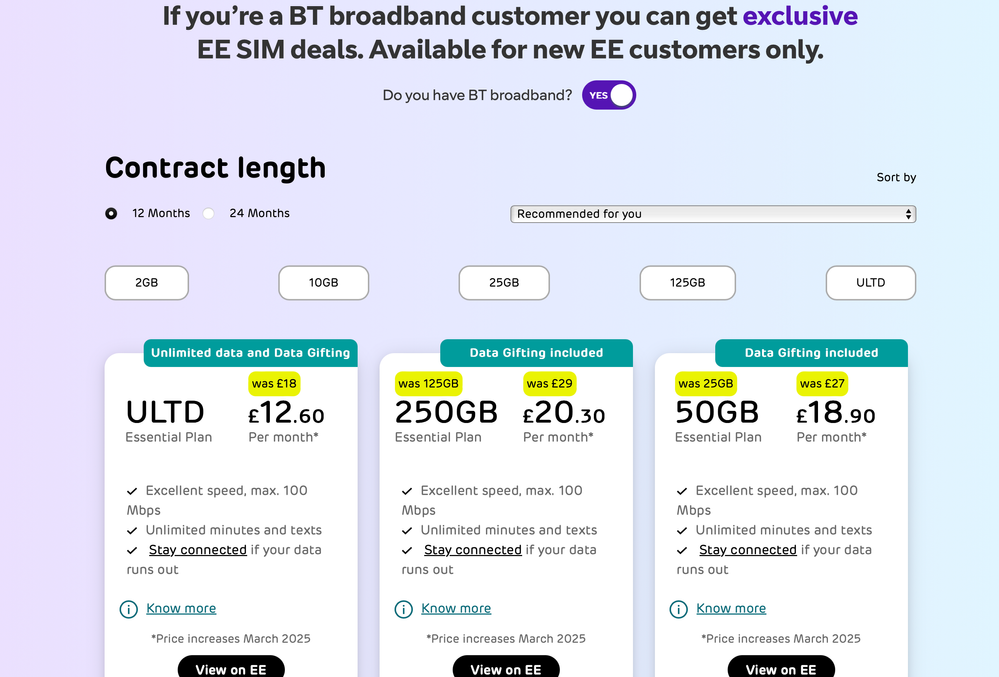999x677 pixels.
Task: Click Stay connected link in 250GB card
Action: 473,550
